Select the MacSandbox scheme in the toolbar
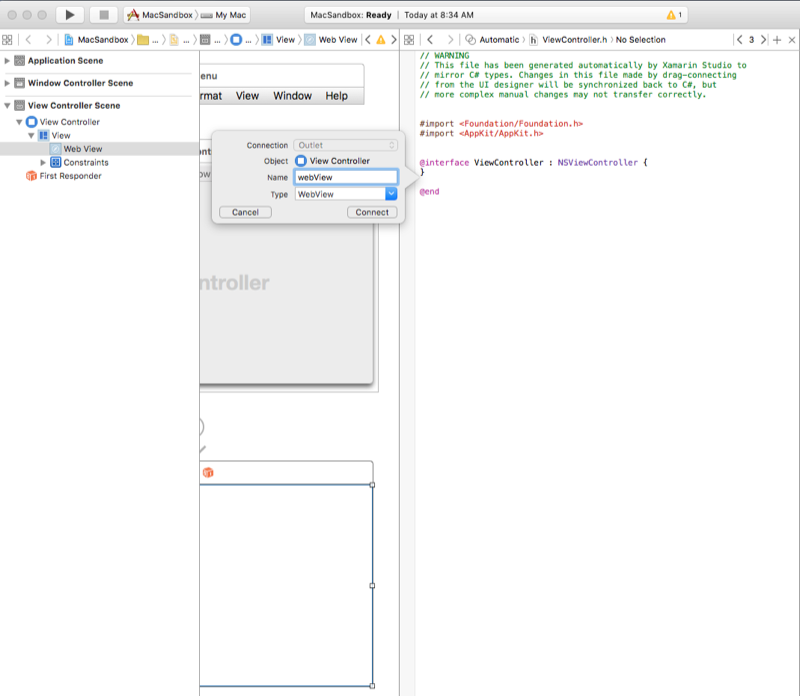 160,15
